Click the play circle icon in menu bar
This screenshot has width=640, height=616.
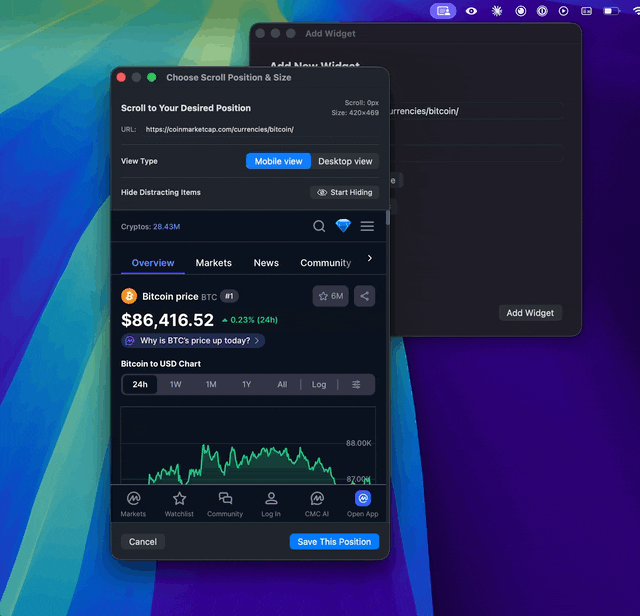(x=564, y=11)
